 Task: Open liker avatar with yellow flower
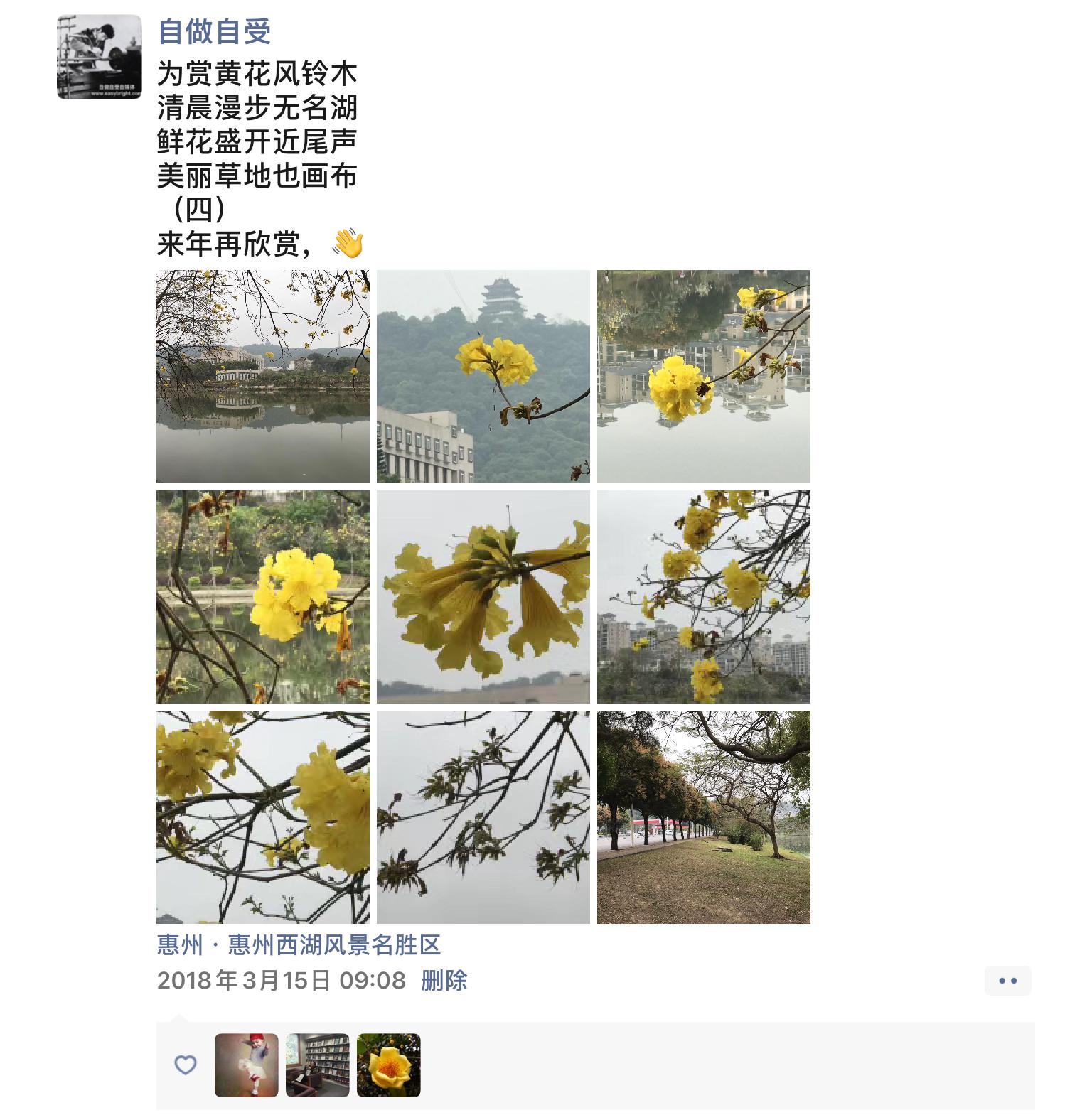pyautogui.click(x=389, y=1065)
